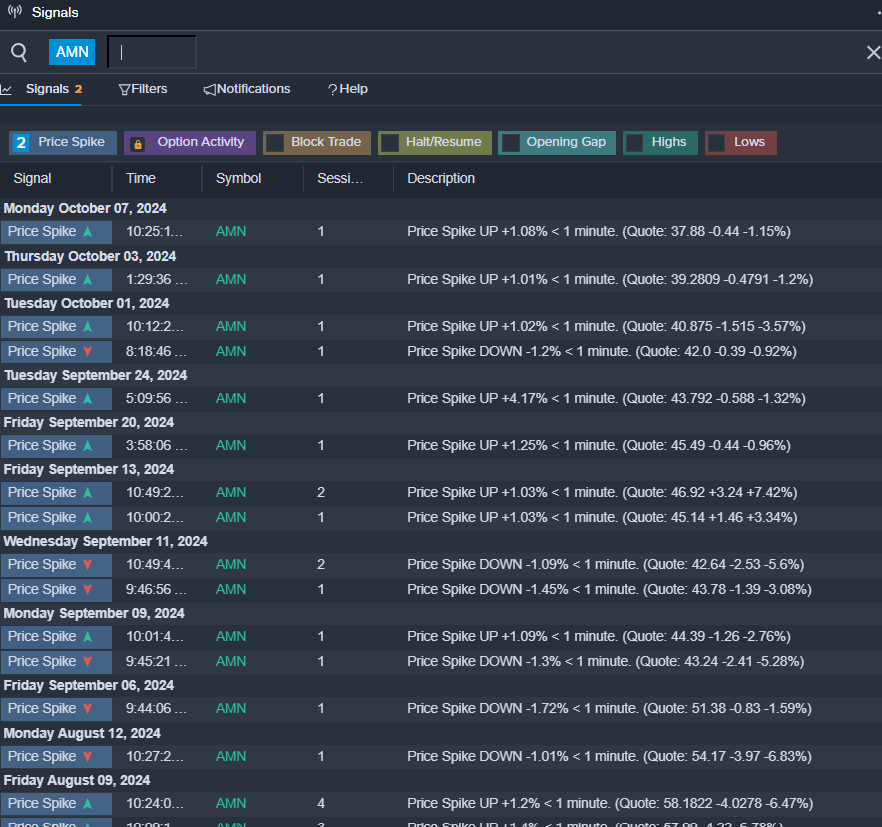Screen dimensions: 882x827
Task: Click the description with Quote 54.17 -3.97 -6.83%
Action: pyautogui.click(x=609, y=757)
